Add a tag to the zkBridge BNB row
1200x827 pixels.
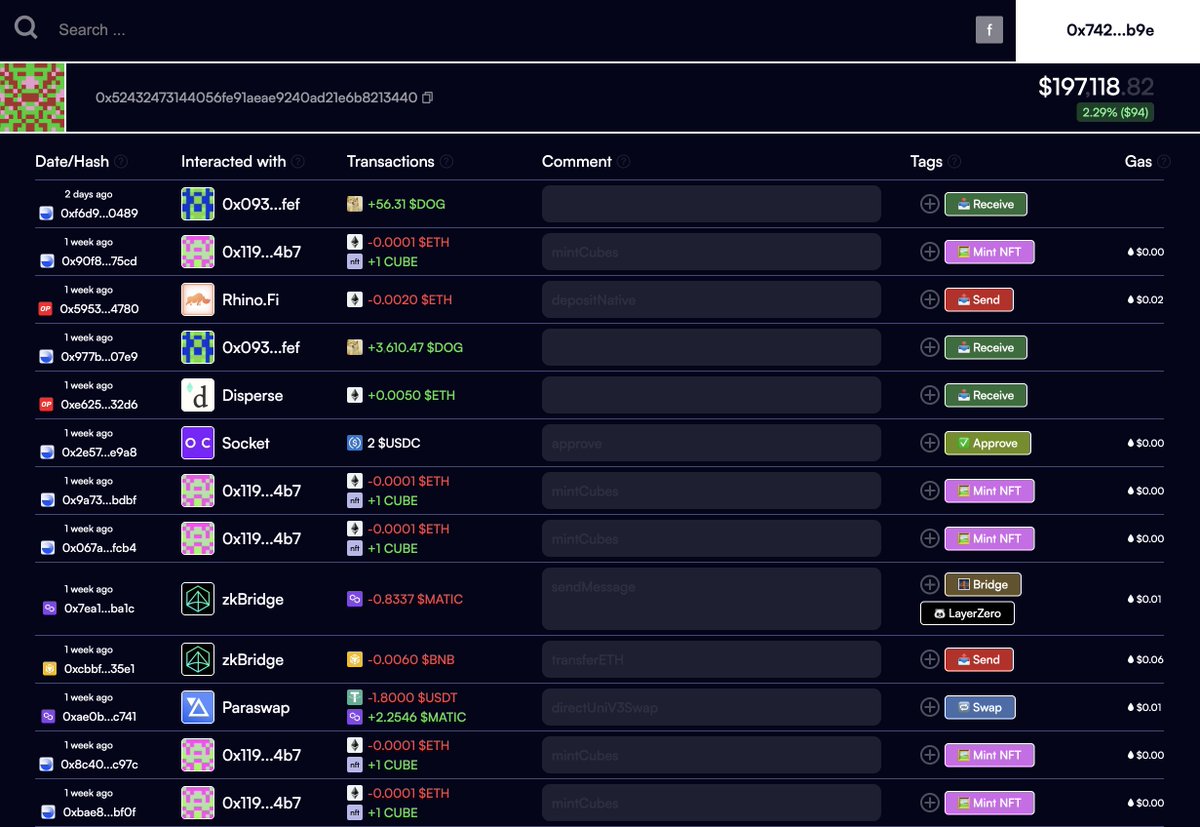point(929,659)
